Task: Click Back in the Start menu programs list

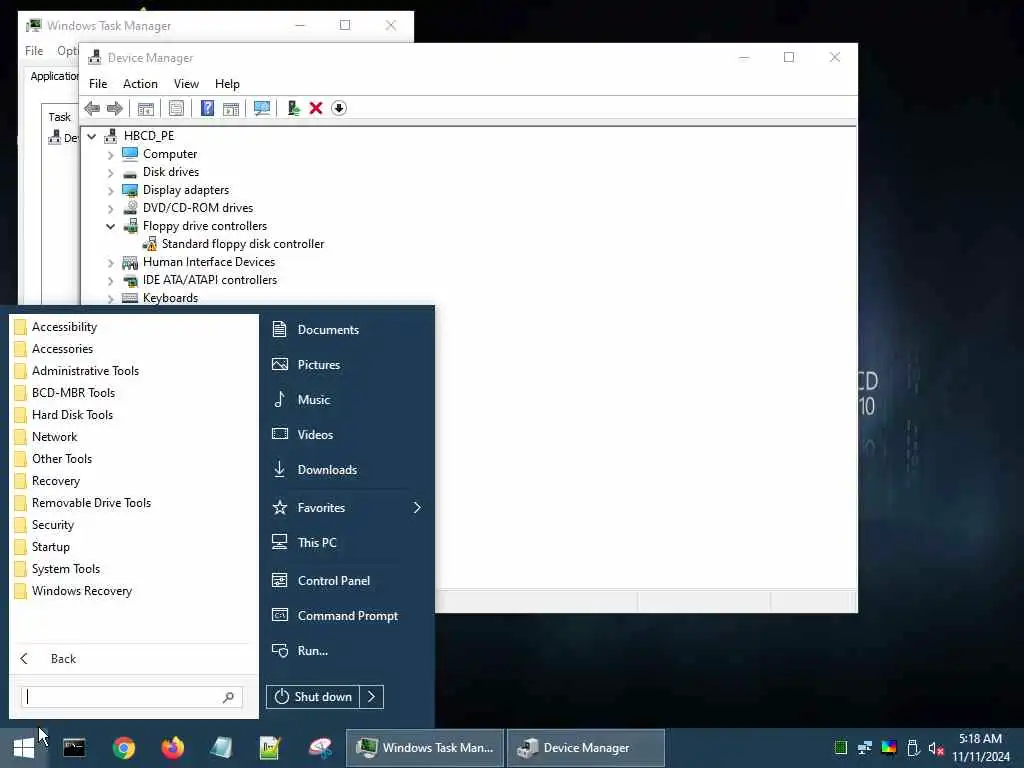Action: (63, 659)
